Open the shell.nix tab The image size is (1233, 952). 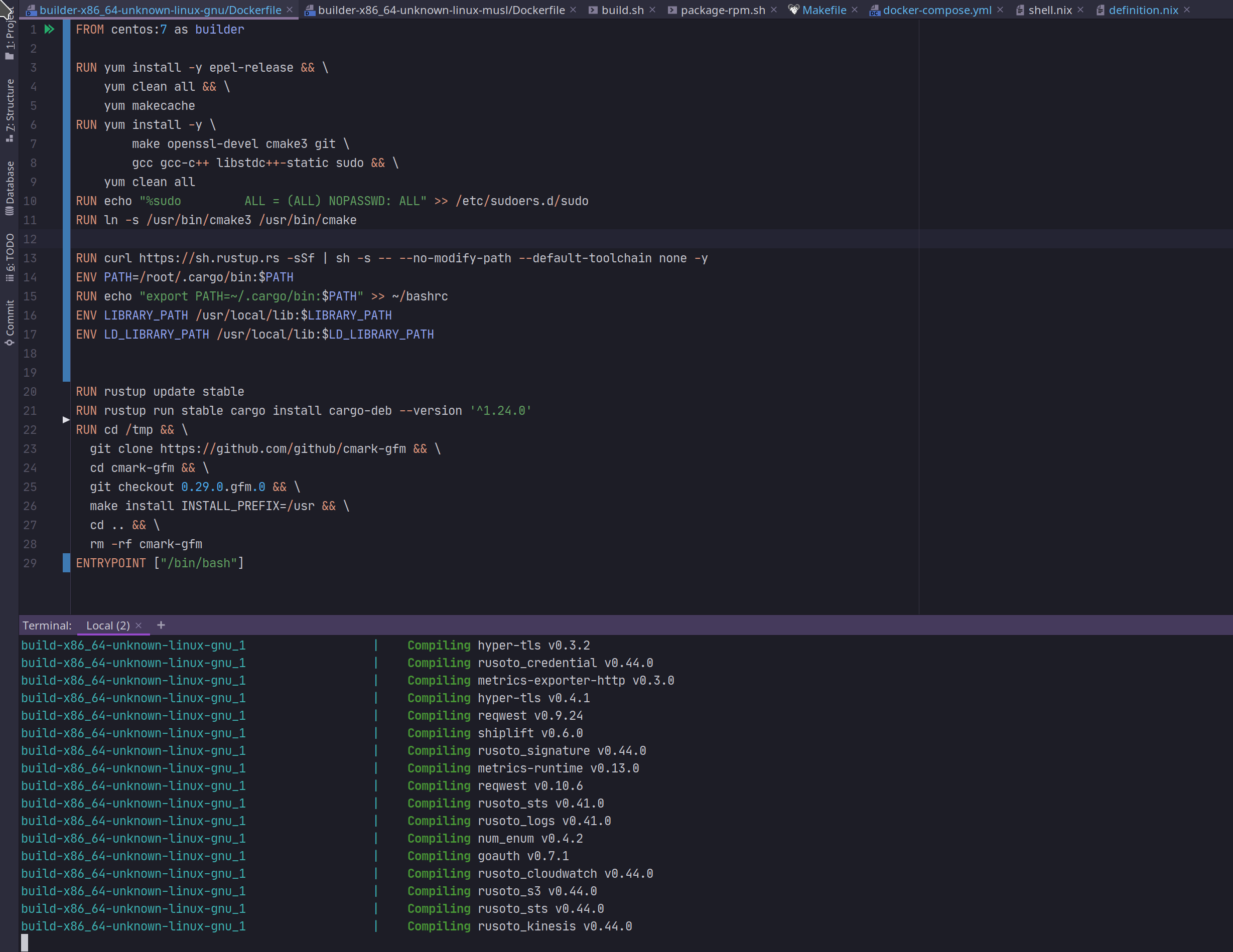[x=1049, y=10]
